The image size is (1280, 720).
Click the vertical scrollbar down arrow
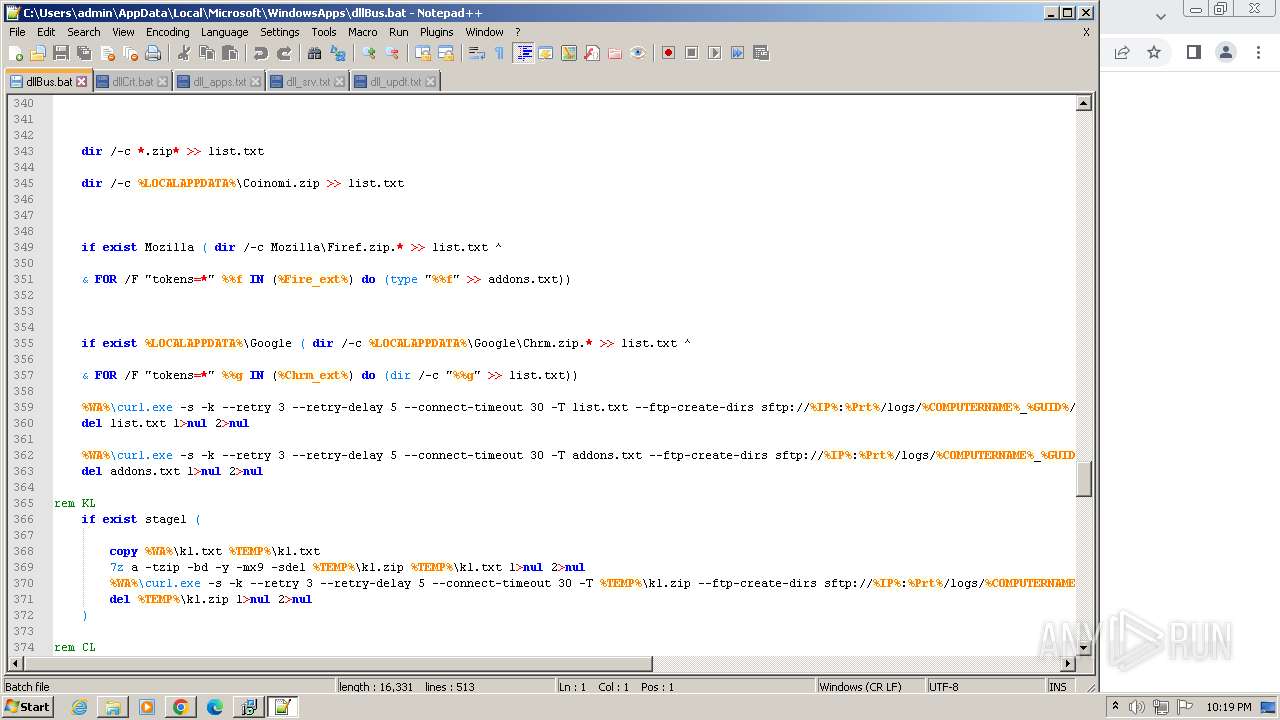(x=1083, y=647)
